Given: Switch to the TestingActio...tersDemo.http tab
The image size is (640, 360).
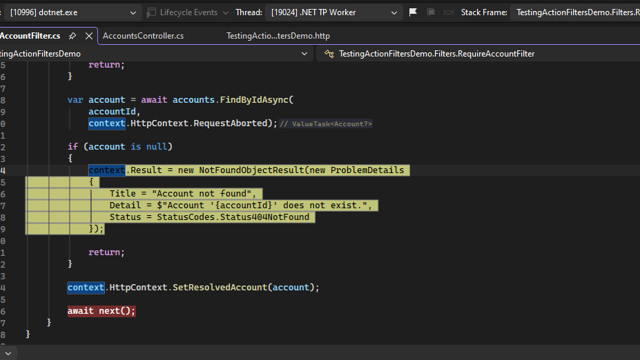Looking at the screenshot, I should [x=278, y=36].
